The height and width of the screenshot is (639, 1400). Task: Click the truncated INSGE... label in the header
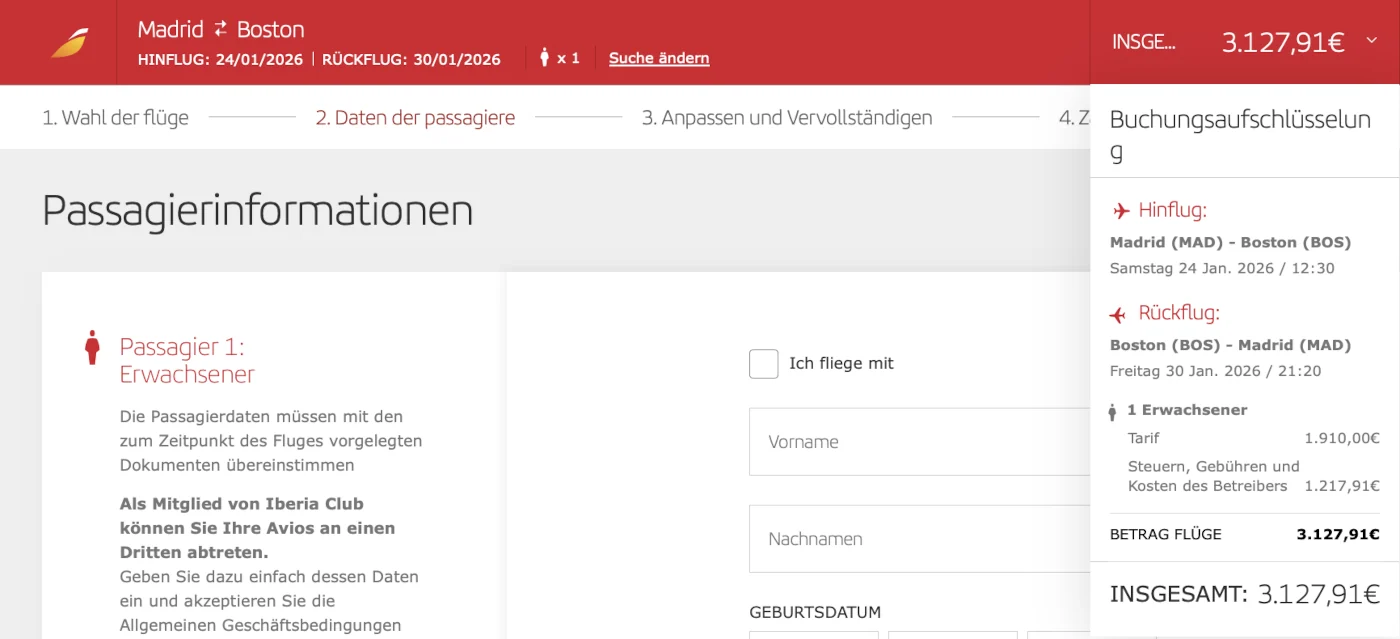pos(1143,42)
